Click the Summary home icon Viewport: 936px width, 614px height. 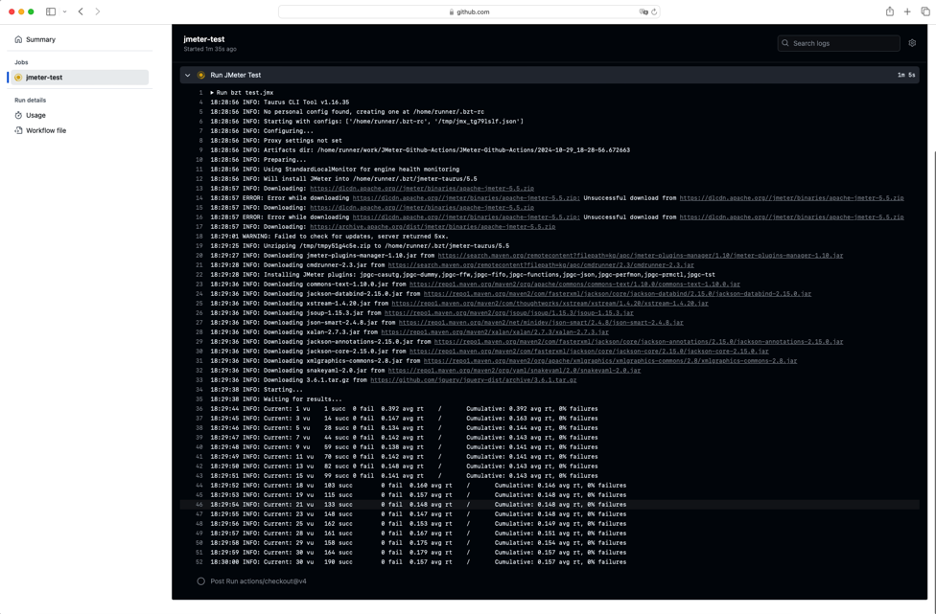(19, 39)
